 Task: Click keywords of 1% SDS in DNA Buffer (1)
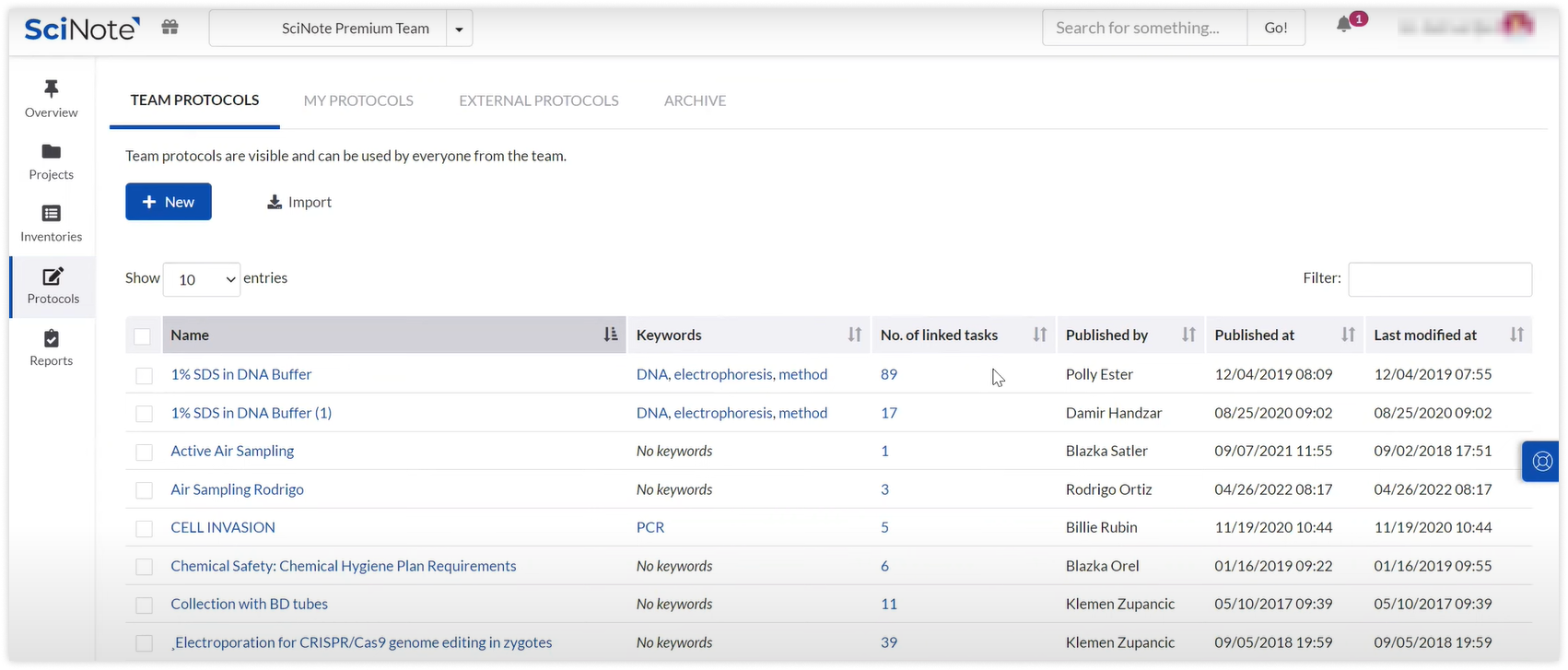pyautogui.click(x=732, y=413)
